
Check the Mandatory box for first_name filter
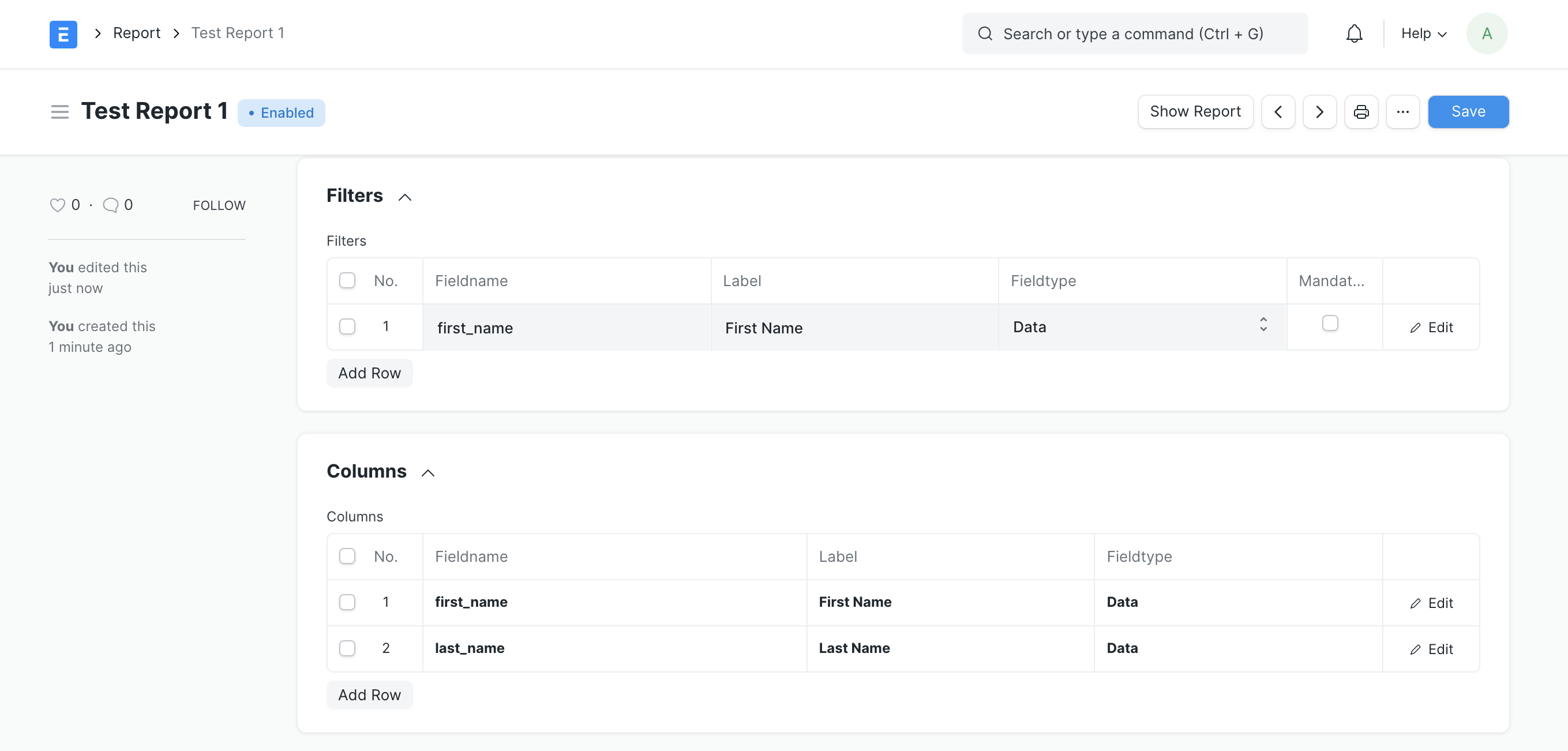pyautogui.click(x=1330, y=323)
